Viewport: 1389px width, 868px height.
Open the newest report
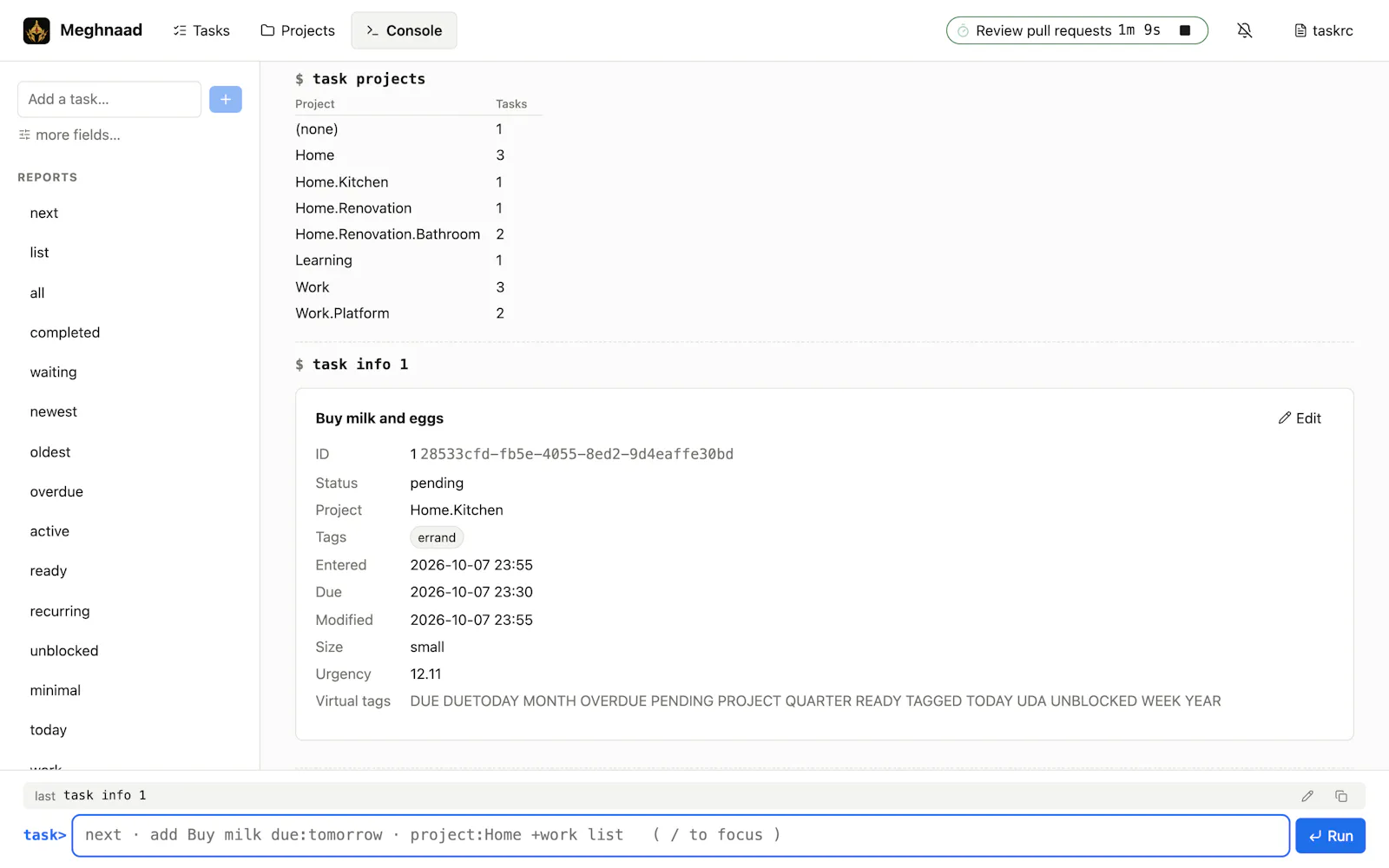tap(54, 411)
